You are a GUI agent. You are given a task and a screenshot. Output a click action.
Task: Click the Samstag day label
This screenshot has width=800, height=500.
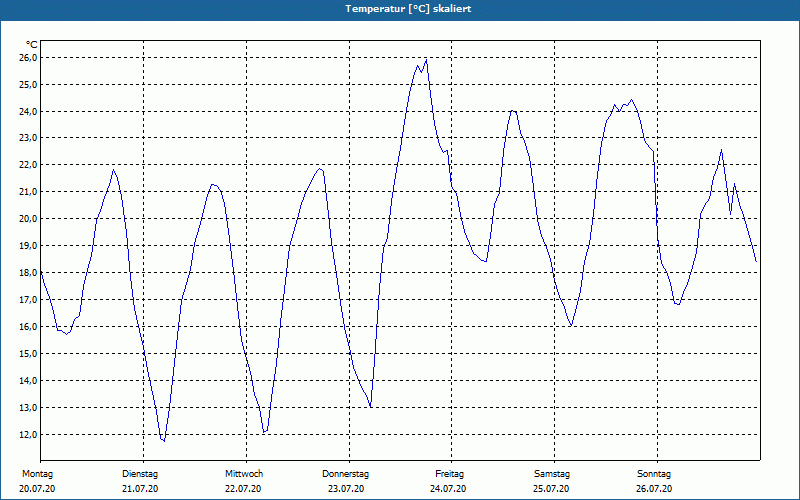tap(552, 474)
